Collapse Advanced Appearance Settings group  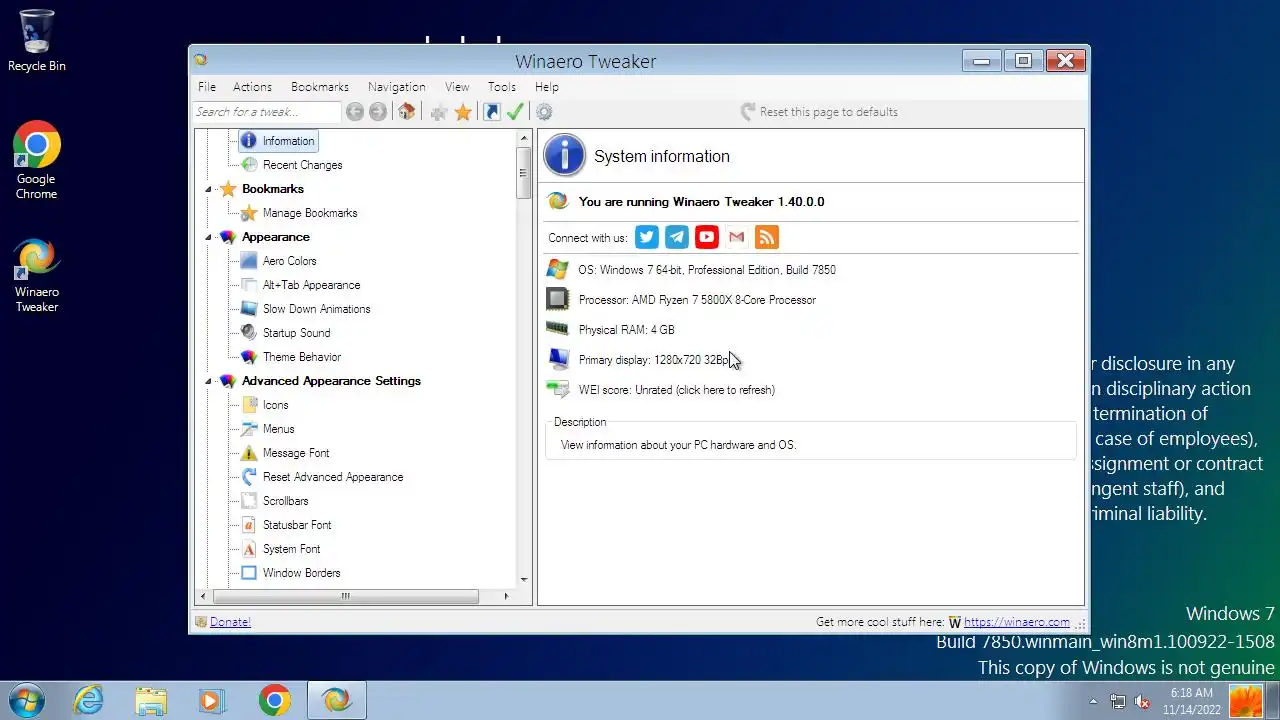click(x=209, y=381)
